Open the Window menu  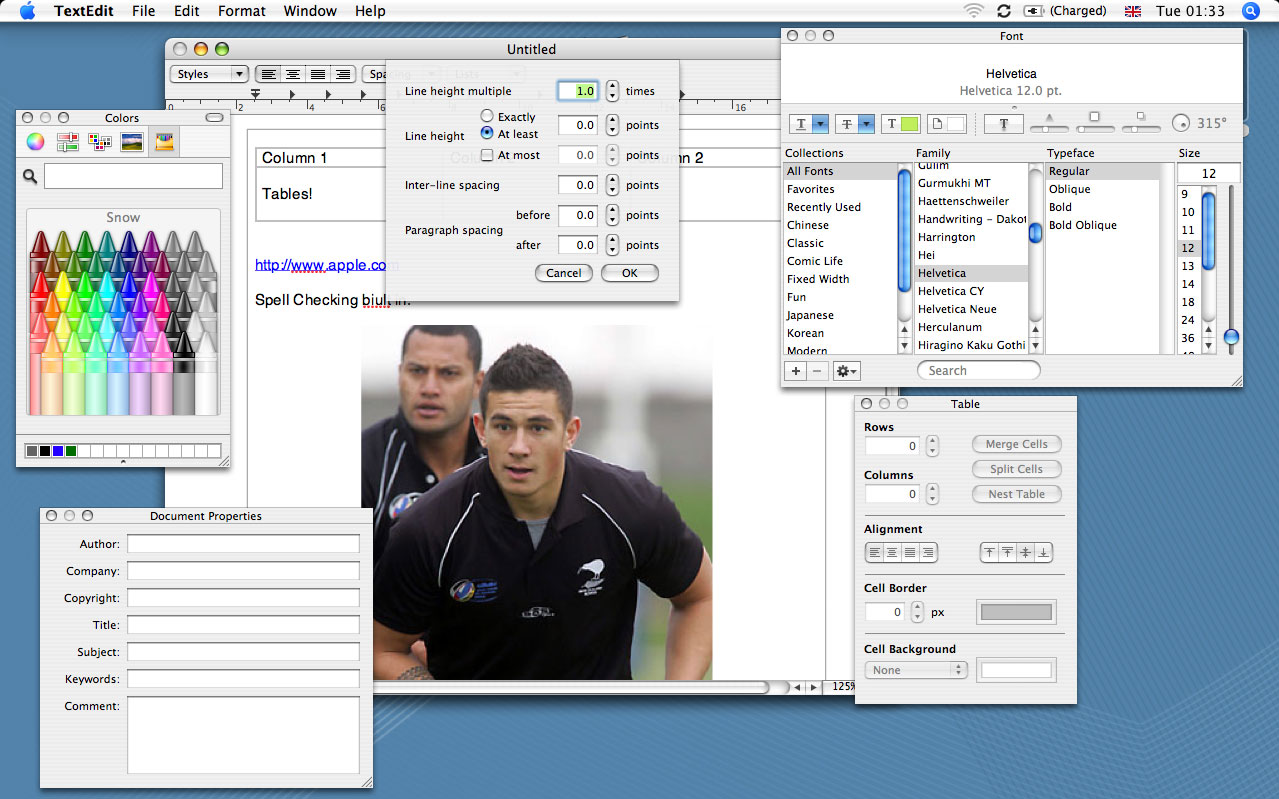(x=309, y=11)
